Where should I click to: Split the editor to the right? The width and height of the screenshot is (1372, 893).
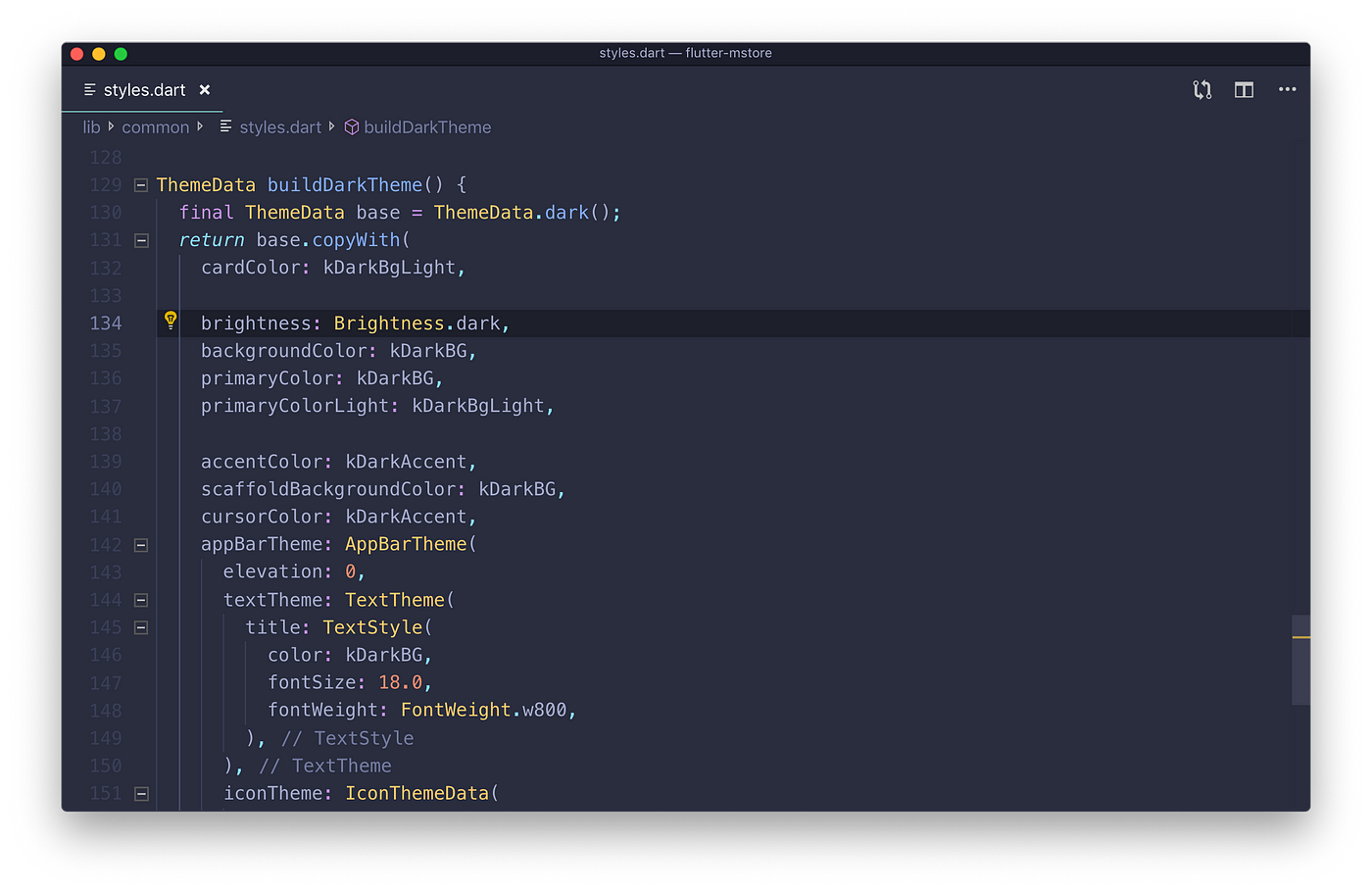(1244, 90)
